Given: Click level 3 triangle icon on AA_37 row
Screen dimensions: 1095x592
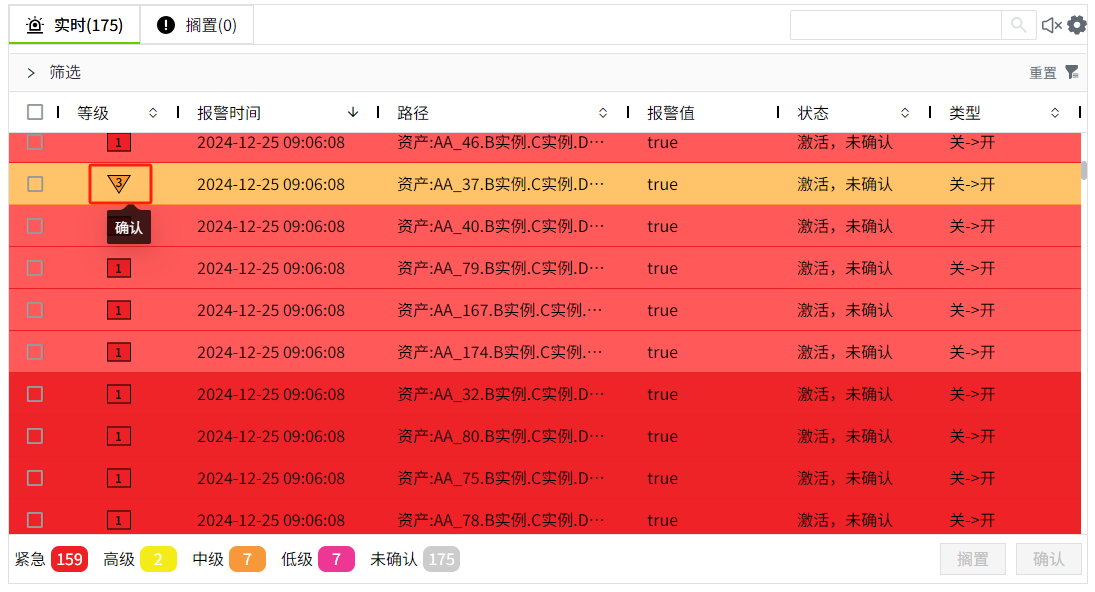Looking at the screenshot, I should coord(119,184).
